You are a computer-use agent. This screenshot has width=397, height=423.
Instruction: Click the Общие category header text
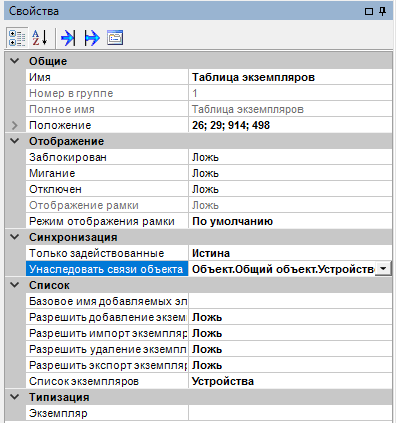(48, 61)
